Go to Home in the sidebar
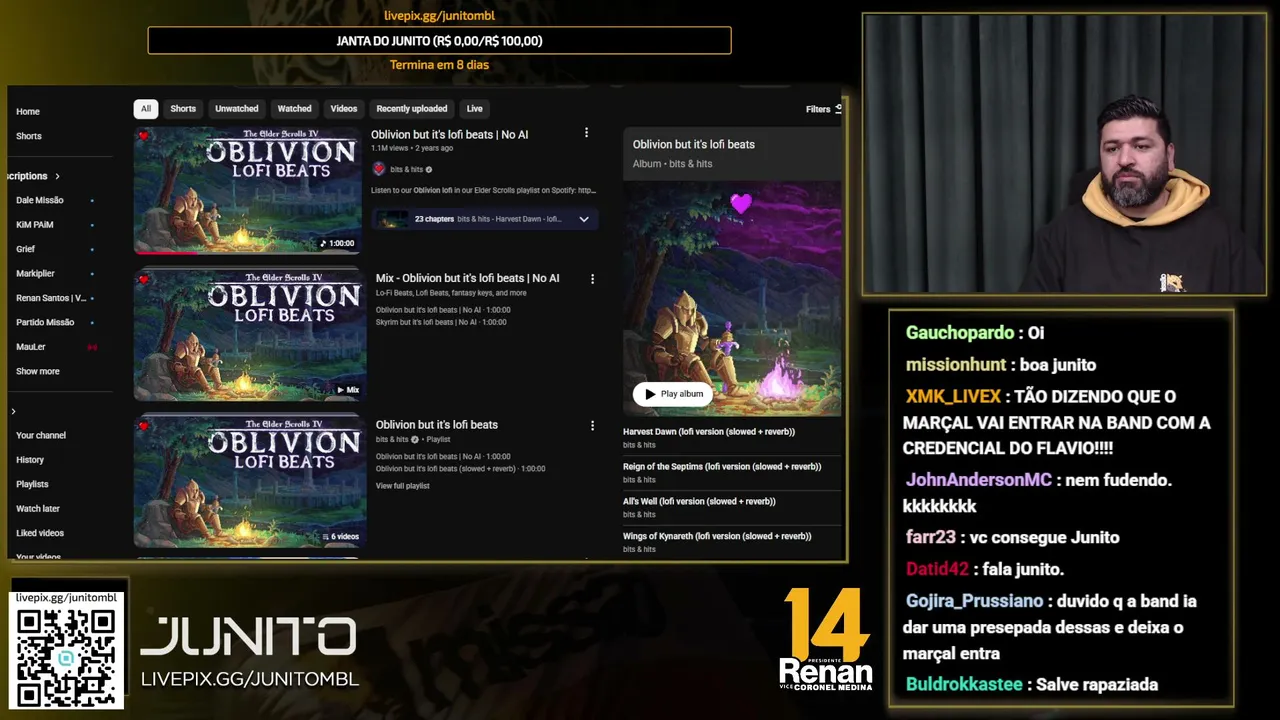 coord(28,112)
